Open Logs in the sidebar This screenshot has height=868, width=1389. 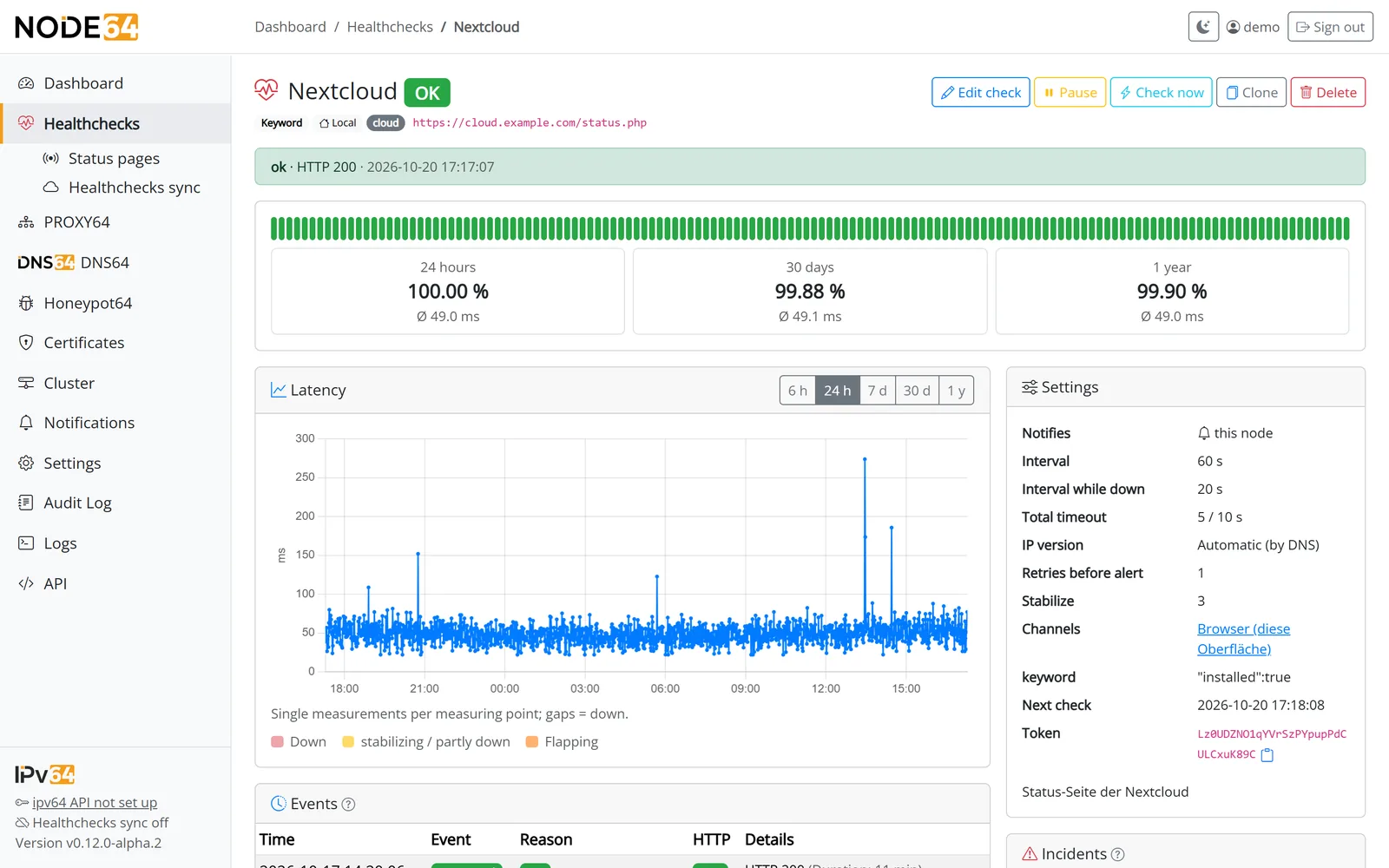115,543
